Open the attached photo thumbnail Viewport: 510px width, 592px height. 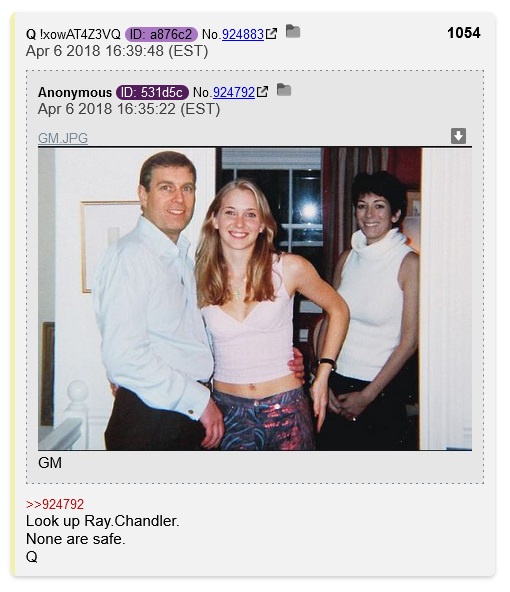point(255,299)
